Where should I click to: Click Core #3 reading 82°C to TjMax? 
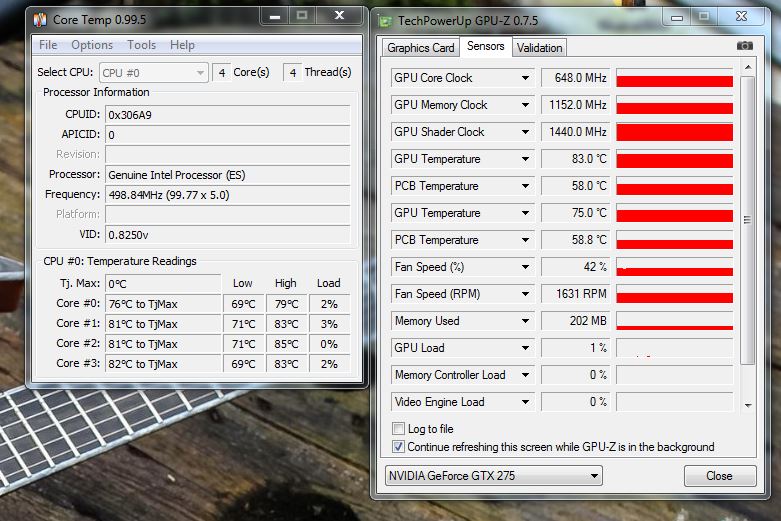coord(163,364)
